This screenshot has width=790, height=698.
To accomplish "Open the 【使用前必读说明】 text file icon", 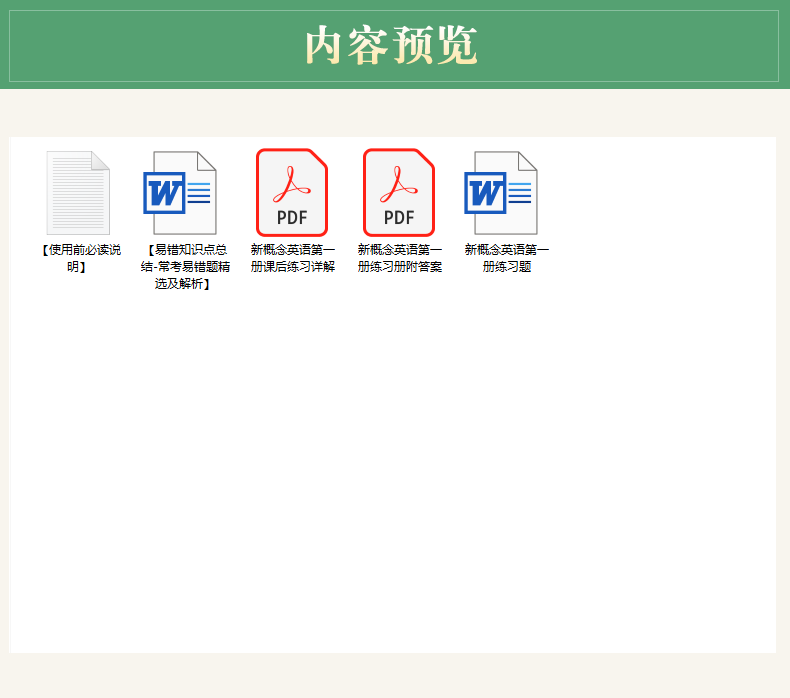I will pos(78,193).
